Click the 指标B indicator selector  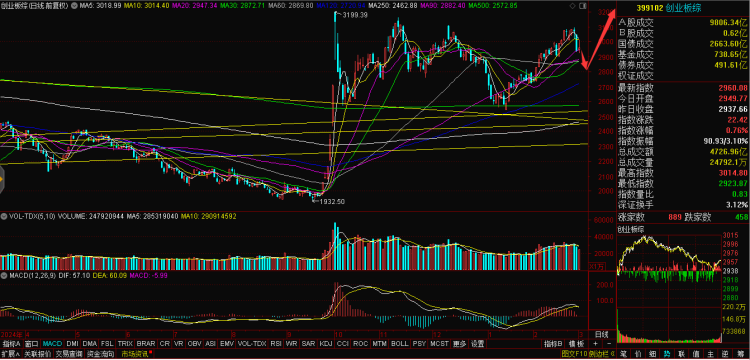tap(553, 344)
